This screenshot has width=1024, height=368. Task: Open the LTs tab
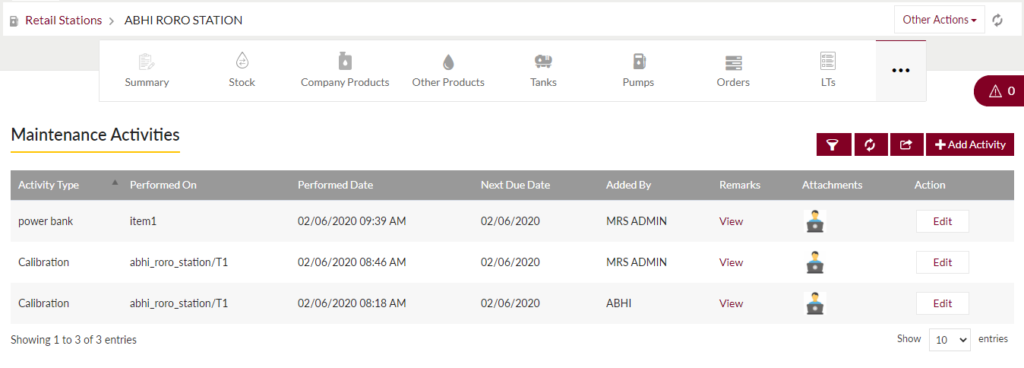tap(828, 70)
